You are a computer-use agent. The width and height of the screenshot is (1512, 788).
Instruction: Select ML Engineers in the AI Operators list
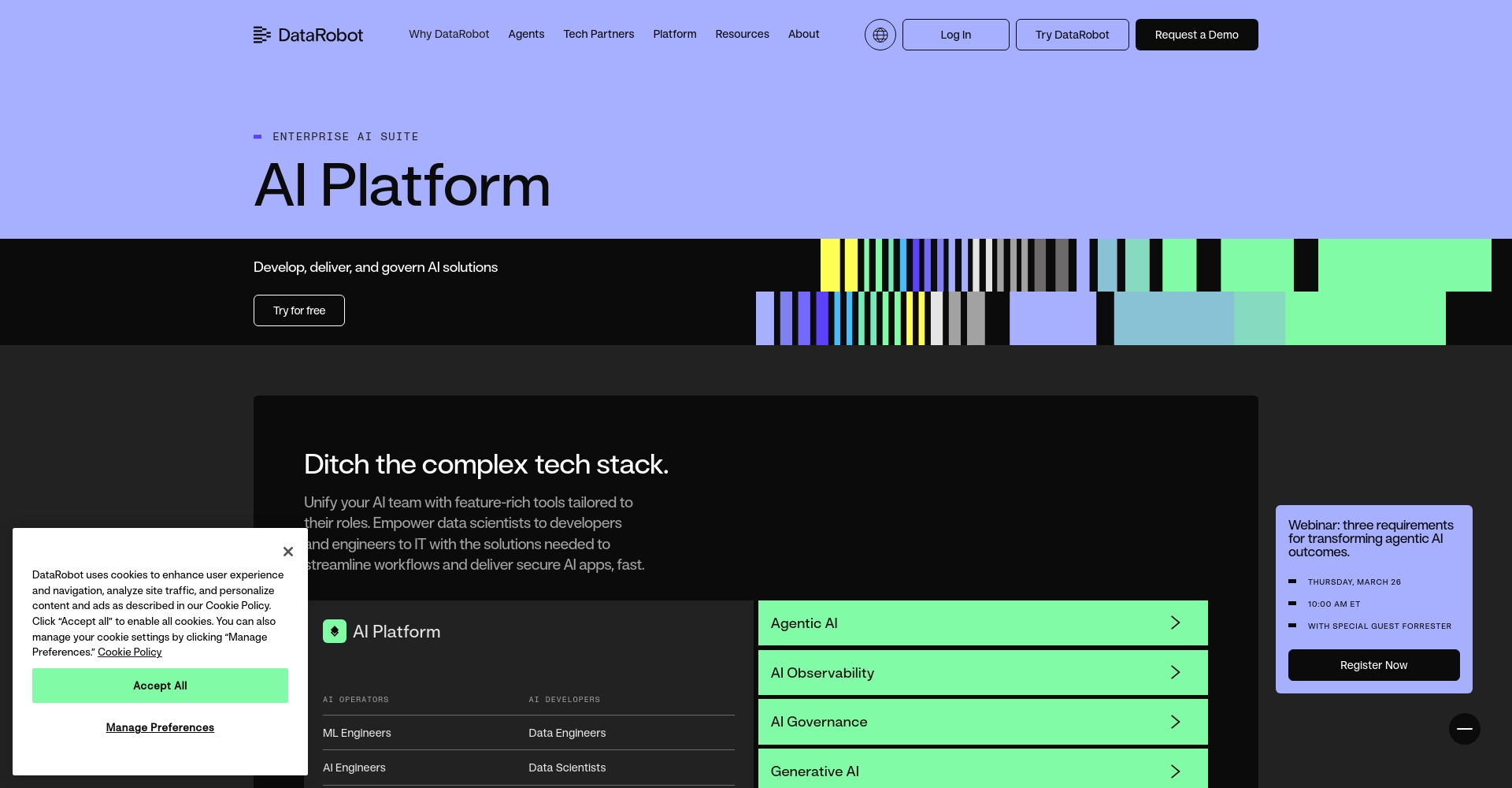coord(357,733)
